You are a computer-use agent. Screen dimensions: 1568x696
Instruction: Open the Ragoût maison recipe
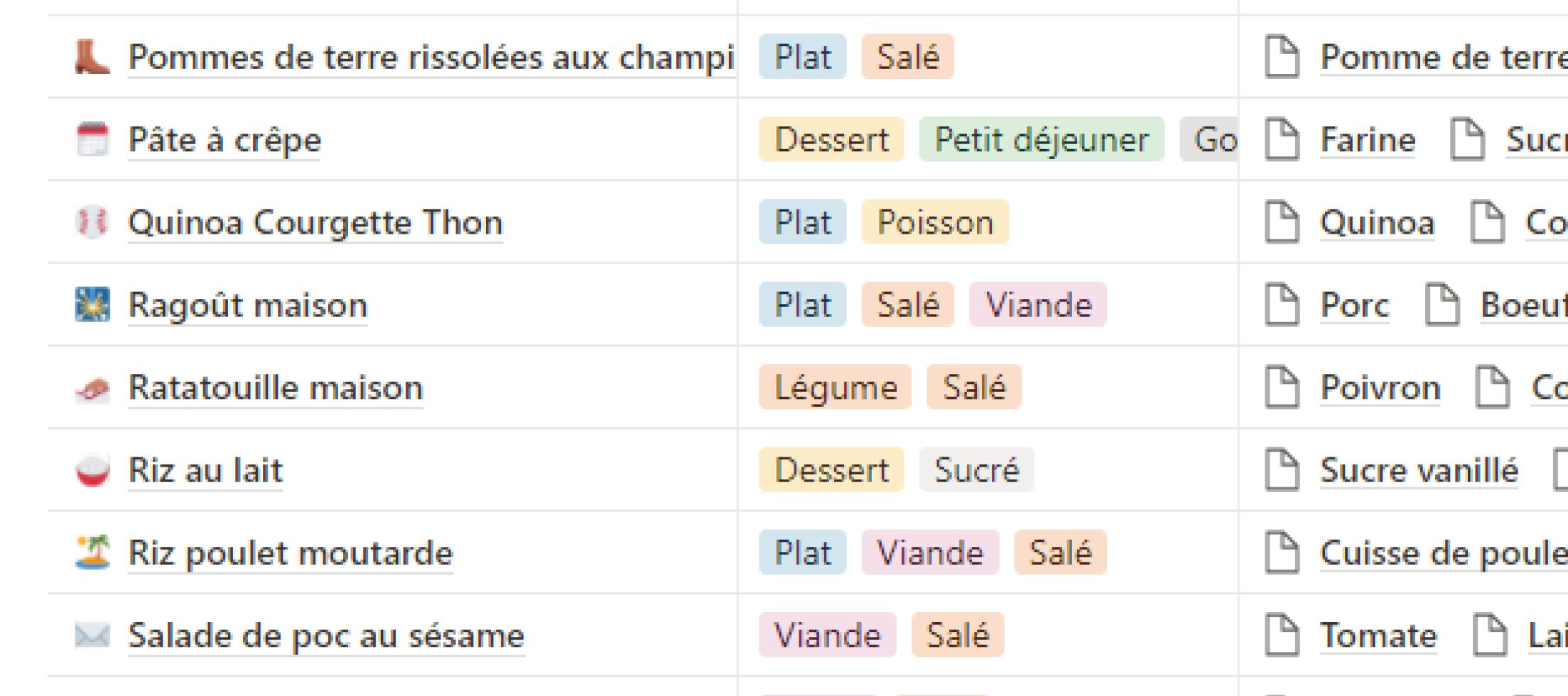coord(248,305)
